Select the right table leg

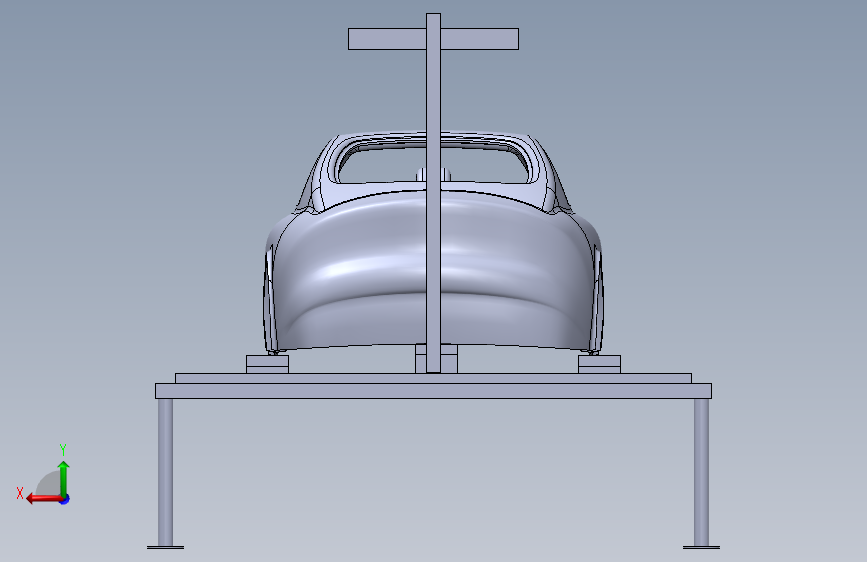point(701,473)
